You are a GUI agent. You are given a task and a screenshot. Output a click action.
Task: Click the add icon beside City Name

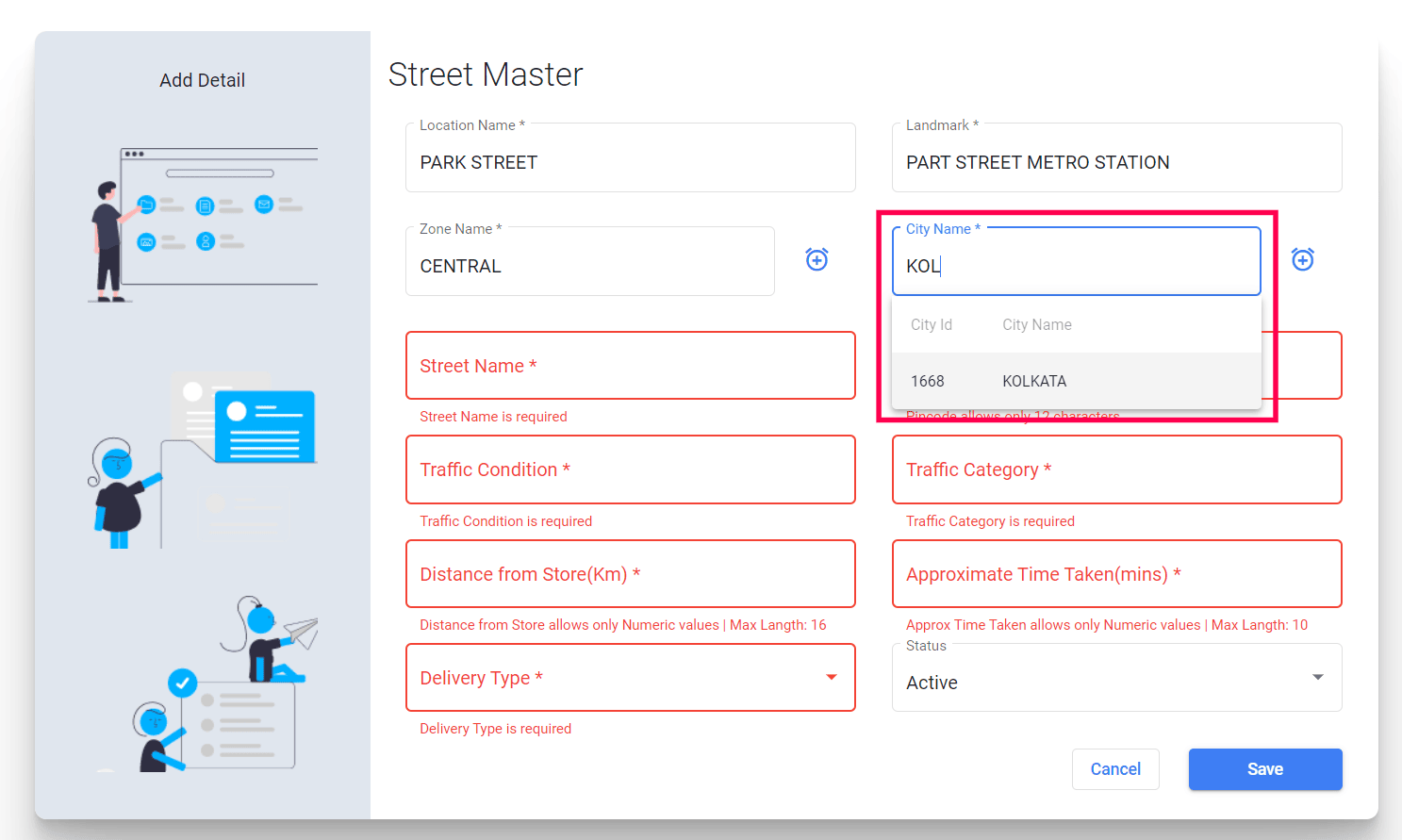pyautogui.click(x=1302, y=259)
